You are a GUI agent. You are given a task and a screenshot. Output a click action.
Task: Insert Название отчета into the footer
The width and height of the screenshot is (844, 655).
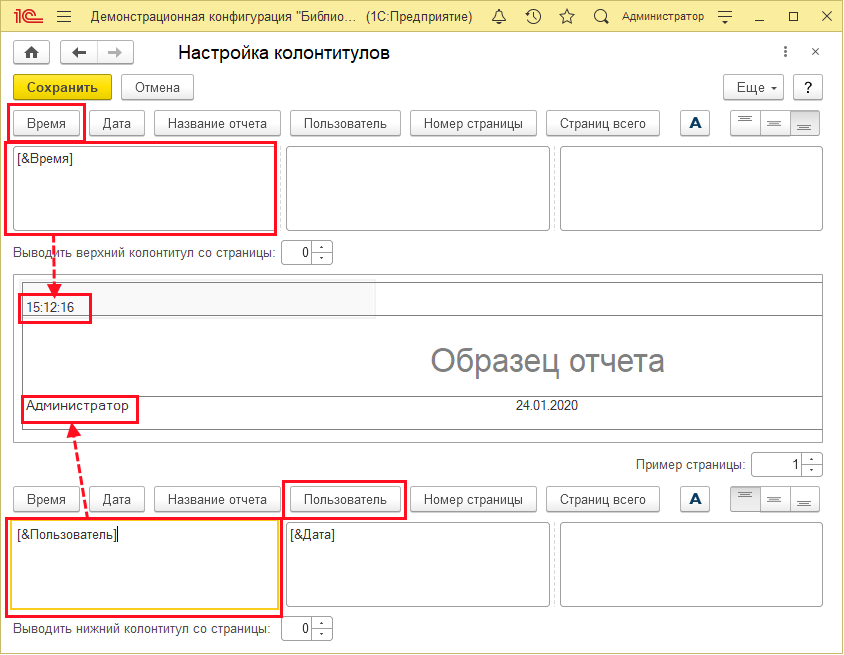click(x=217, y=499)
